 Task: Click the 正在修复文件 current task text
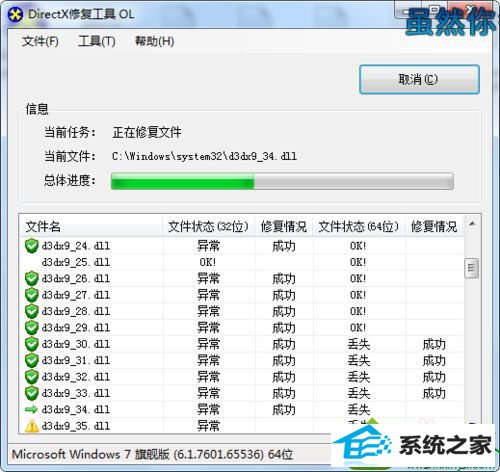click(147, 132)
